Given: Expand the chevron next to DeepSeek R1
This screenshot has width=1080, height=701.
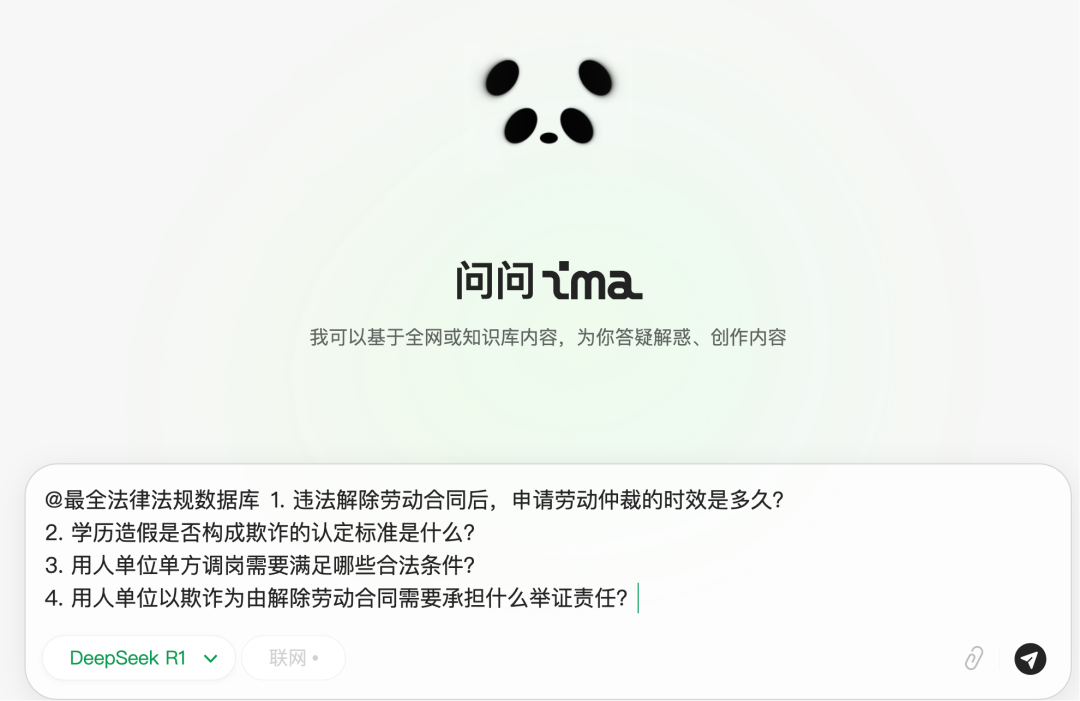Looking at the screenshot, I should 211,659.
